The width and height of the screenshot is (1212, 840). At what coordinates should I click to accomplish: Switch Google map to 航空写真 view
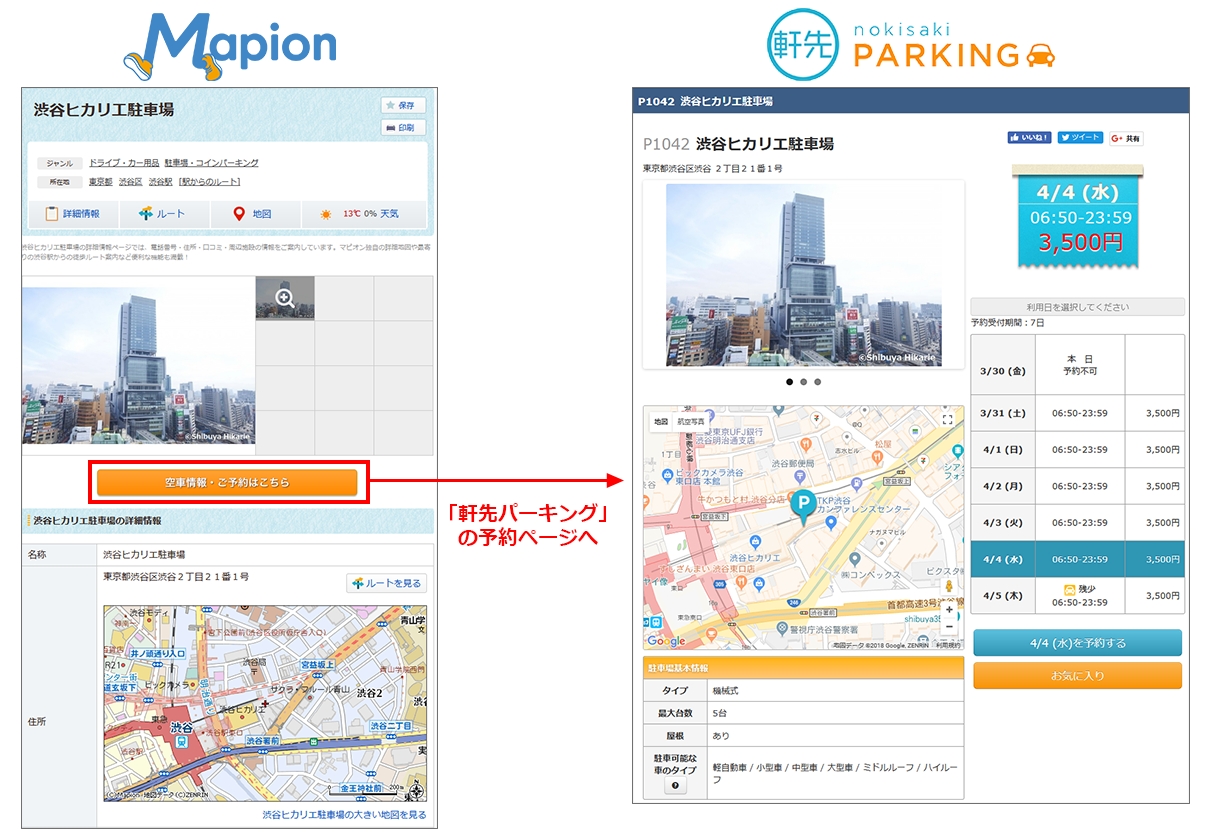pyautogui.click(x=691, y=422)
